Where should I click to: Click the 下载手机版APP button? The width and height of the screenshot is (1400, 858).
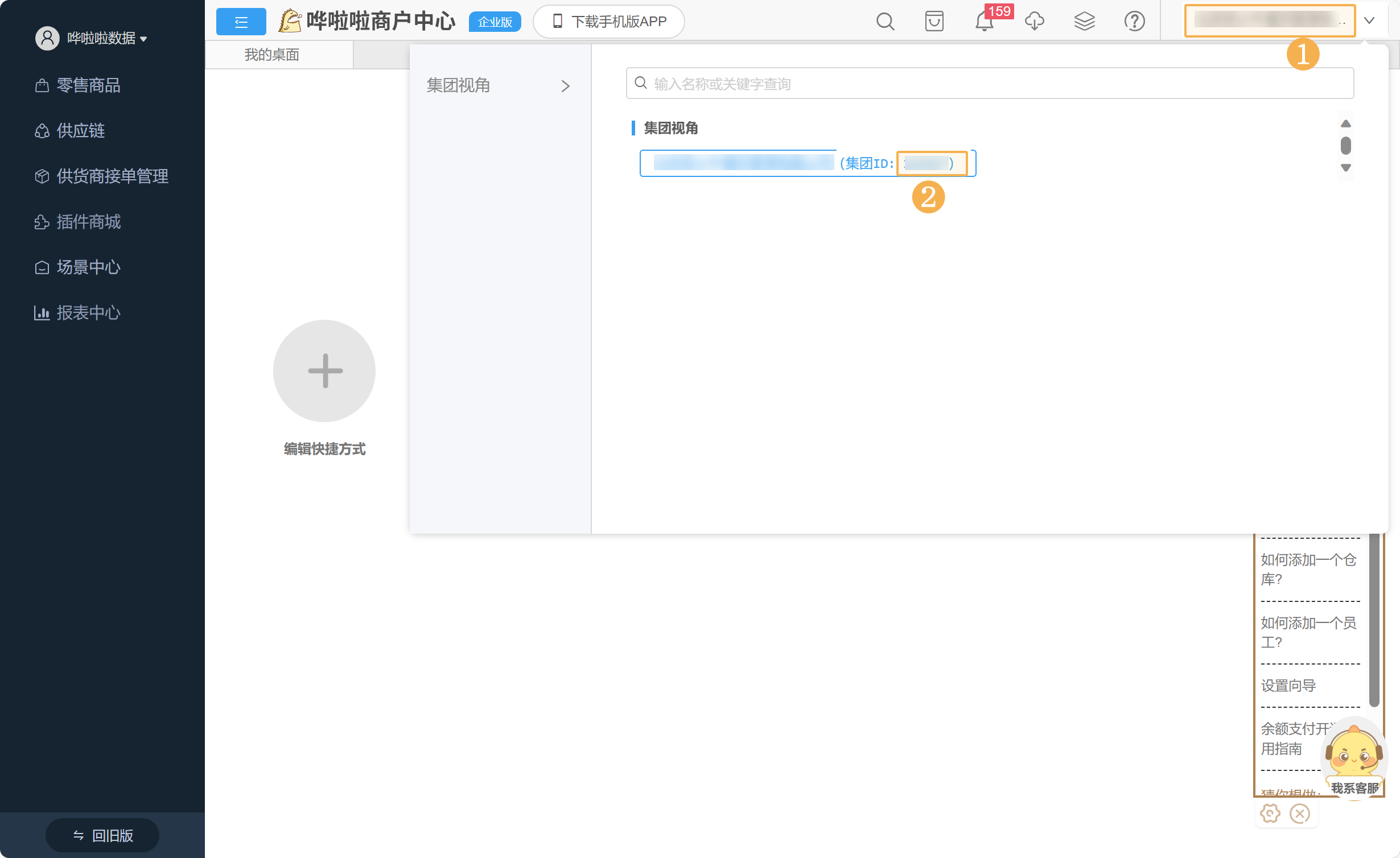click(609, 22)
